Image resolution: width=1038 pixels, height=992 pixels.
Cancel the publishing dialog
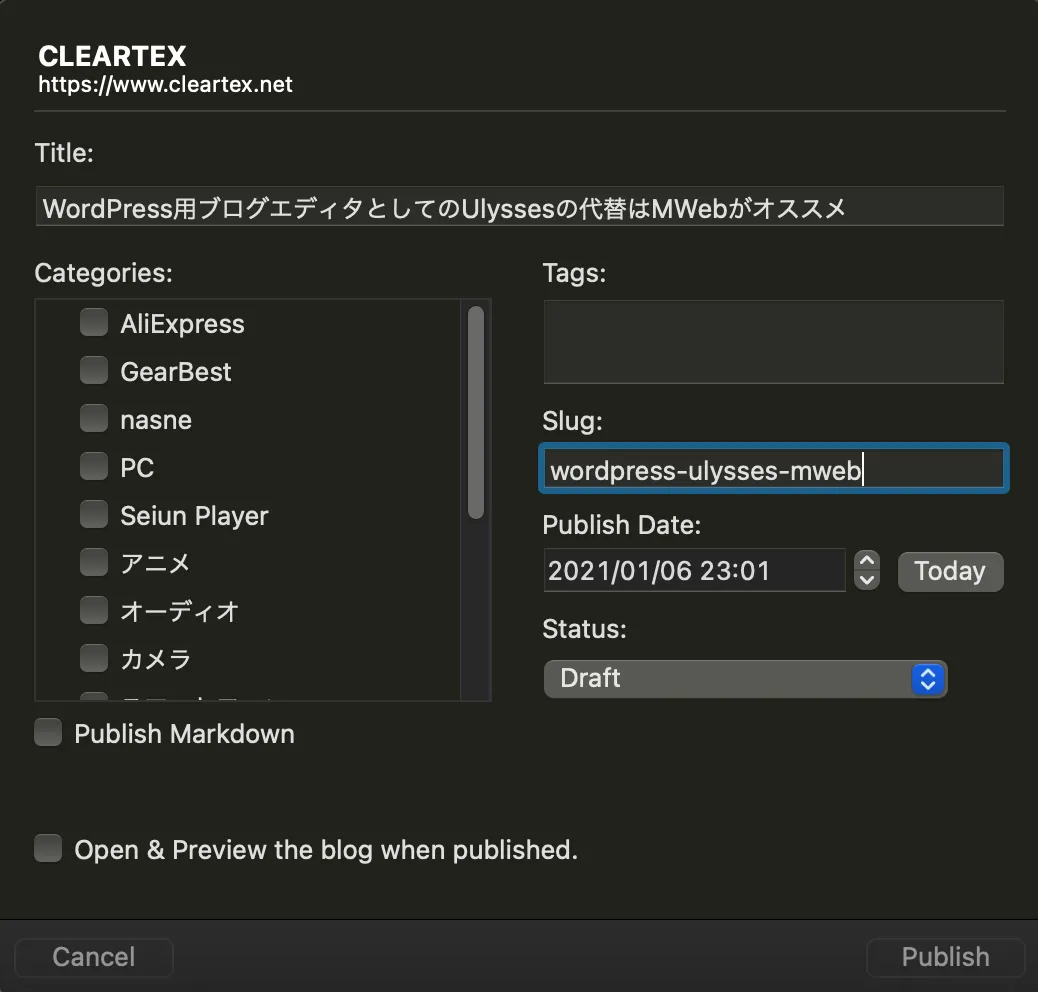pos(93,957)
